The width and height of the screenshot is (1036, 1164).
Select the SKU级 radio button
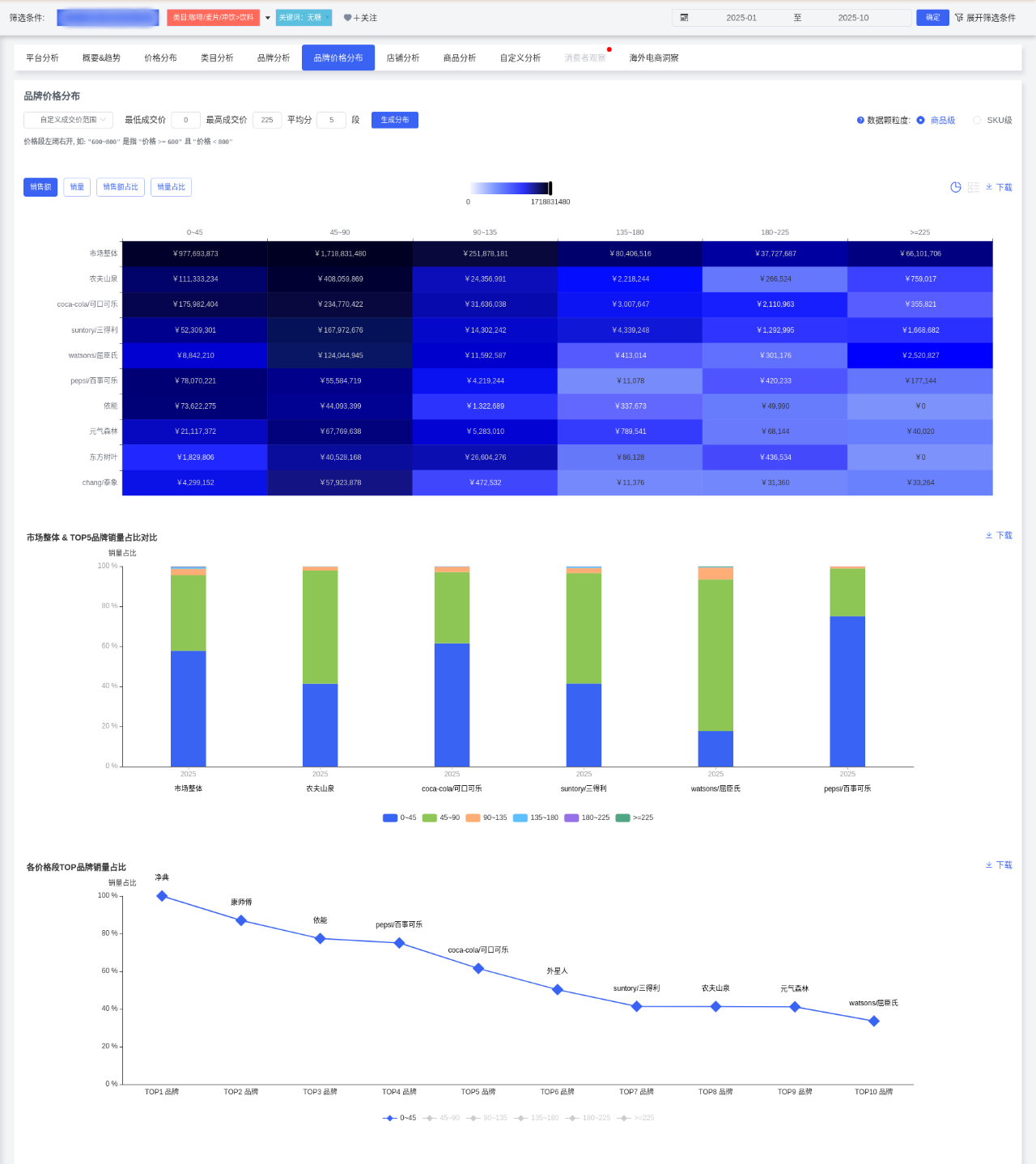tap(977, 121)
